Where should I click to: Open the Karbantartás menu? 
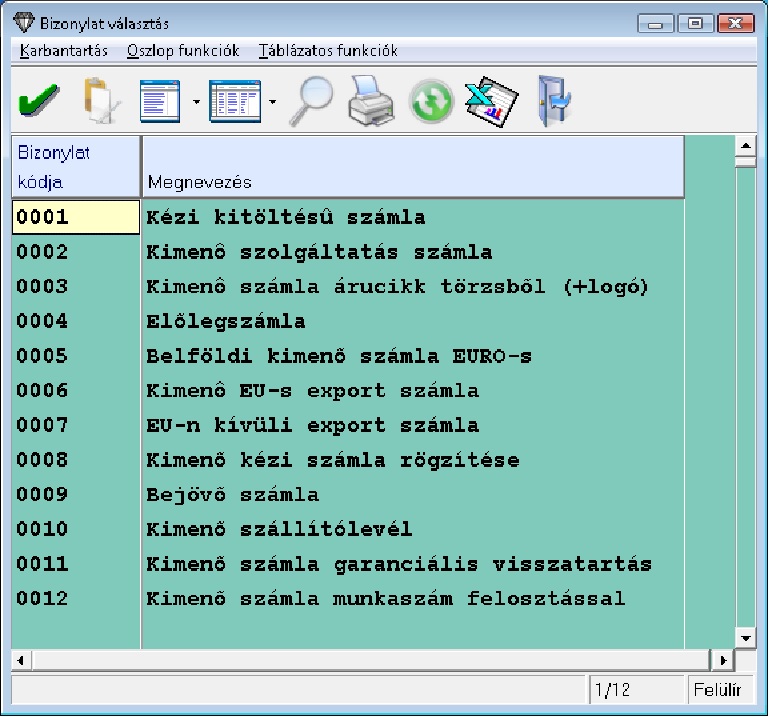tap(64, 50)
